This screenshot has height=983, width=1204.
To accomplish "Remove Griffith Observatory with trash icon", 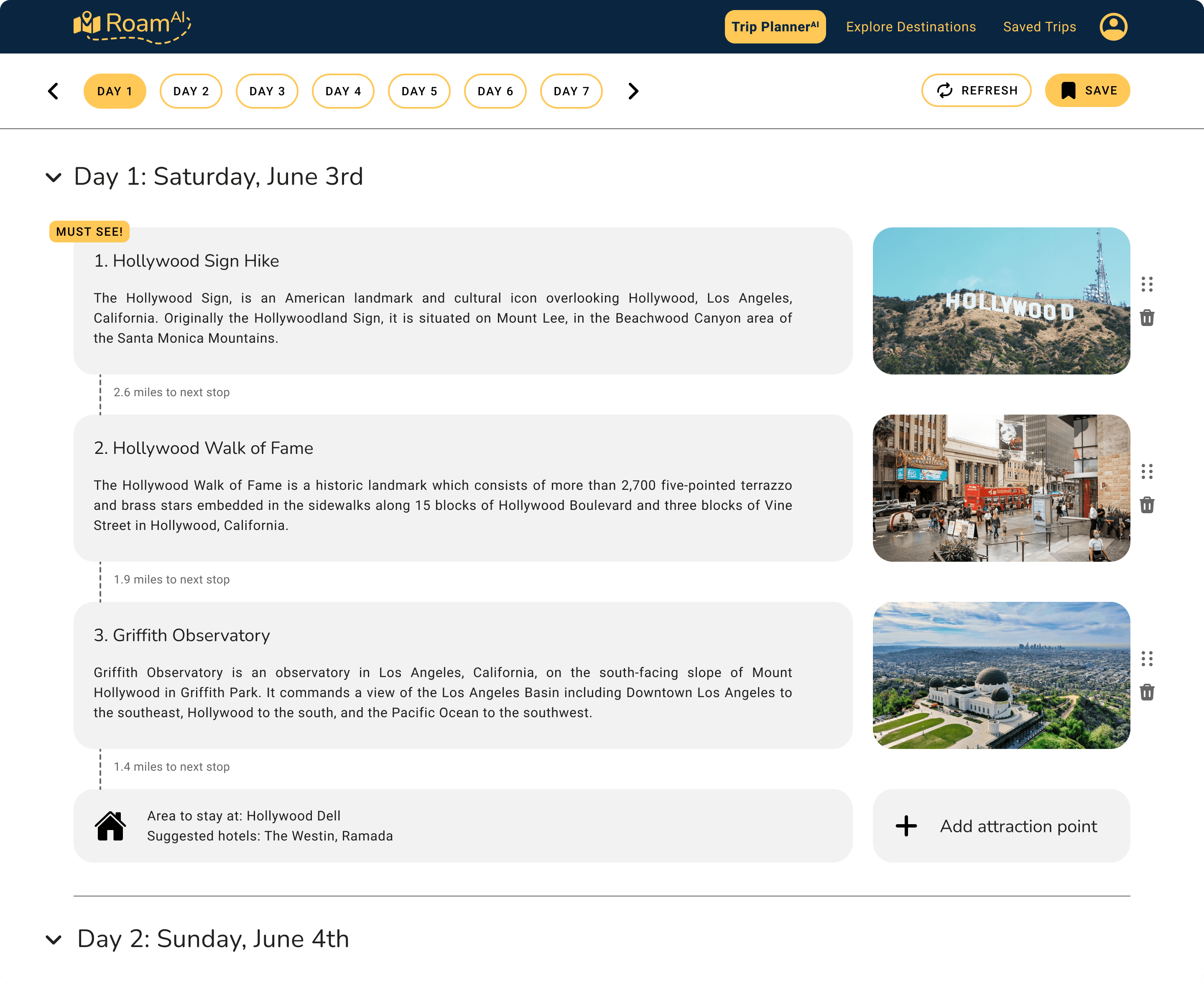I will pyautogui.click(x=1147, y=692).
